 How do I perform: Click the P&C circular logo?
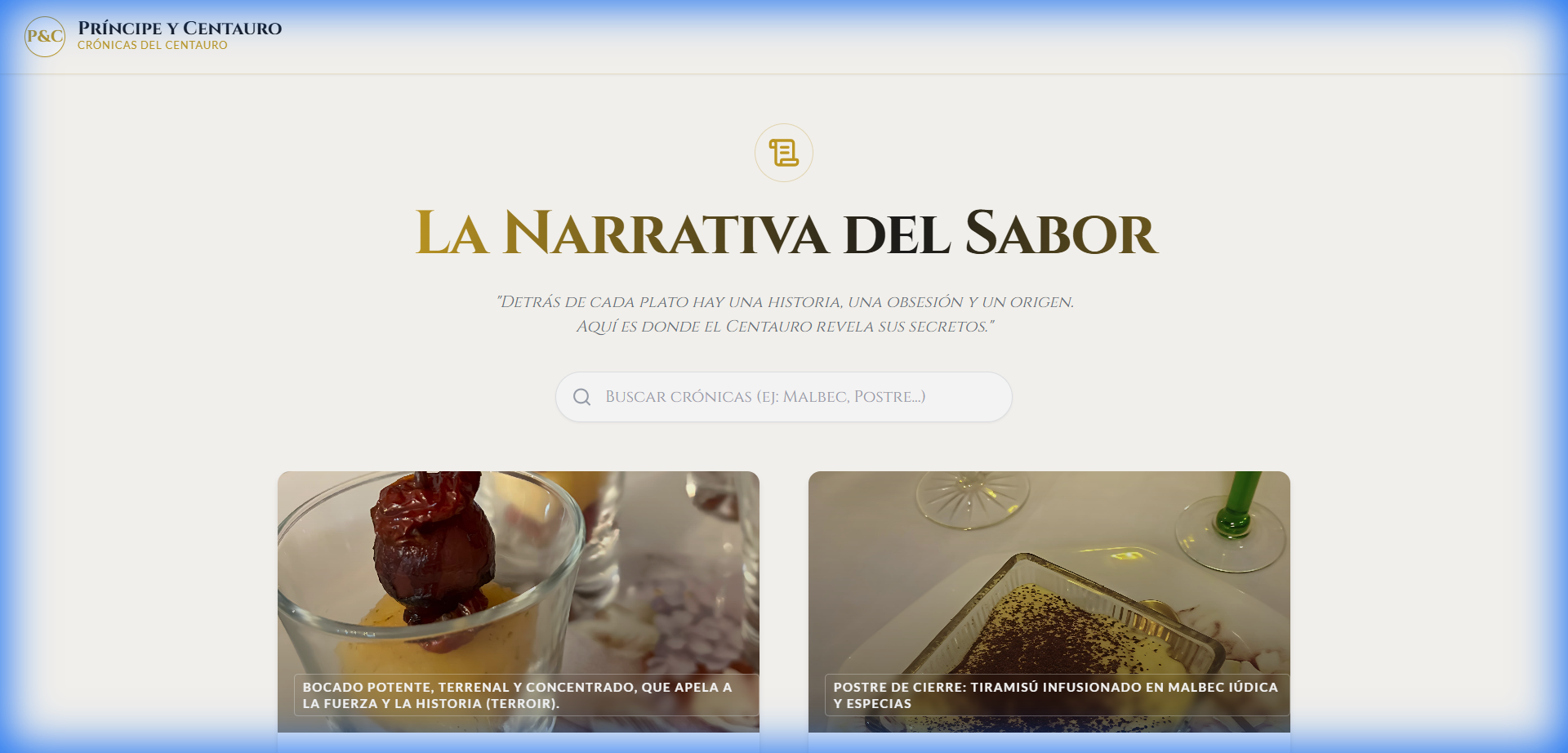pos(45,37)
